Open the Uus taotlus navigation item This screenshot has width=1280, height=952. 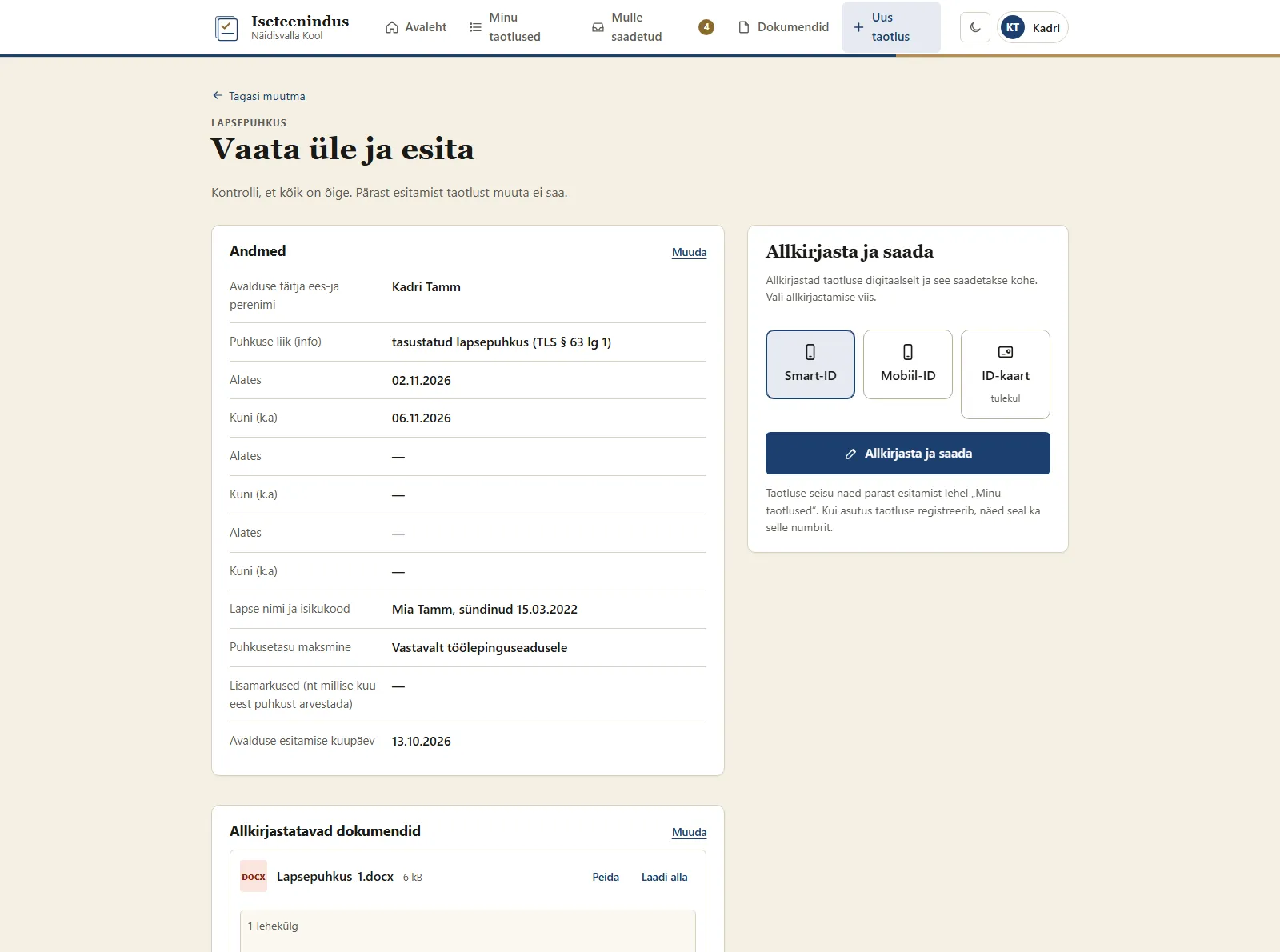[x=891, y=27]
